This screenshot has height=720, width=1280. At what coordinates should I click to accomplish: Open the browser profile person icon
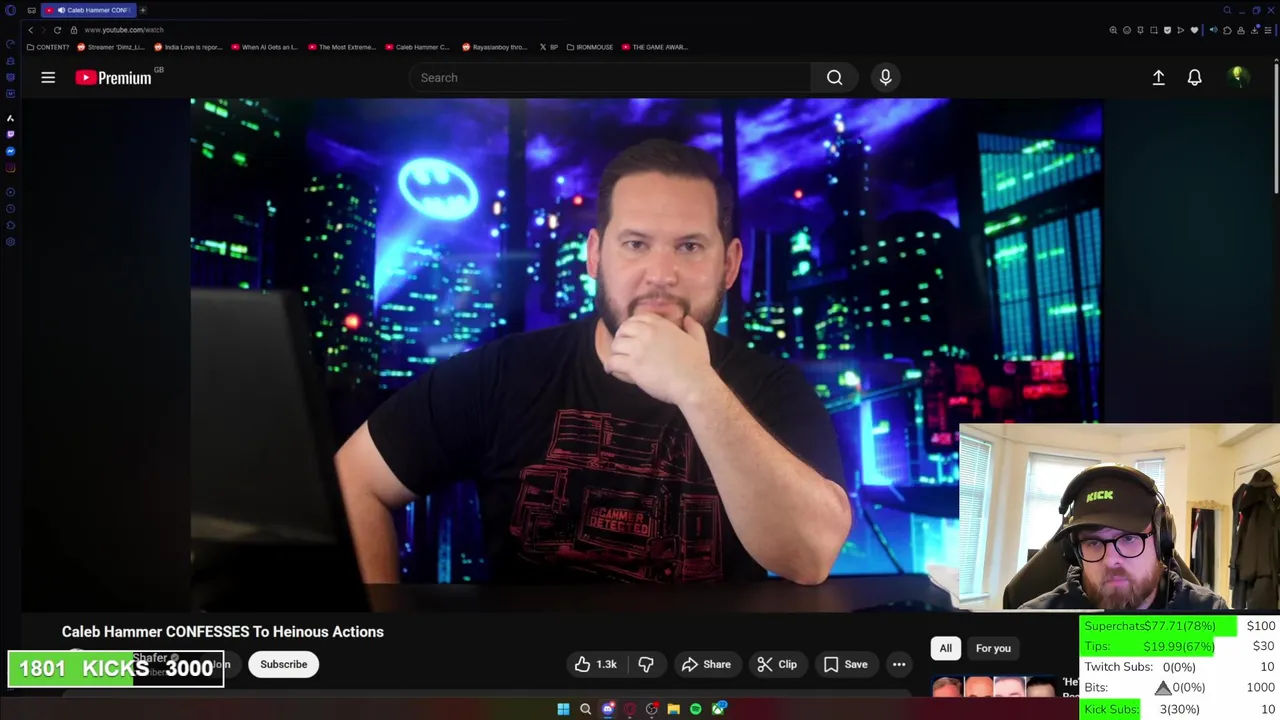[x=1241, y=30]
